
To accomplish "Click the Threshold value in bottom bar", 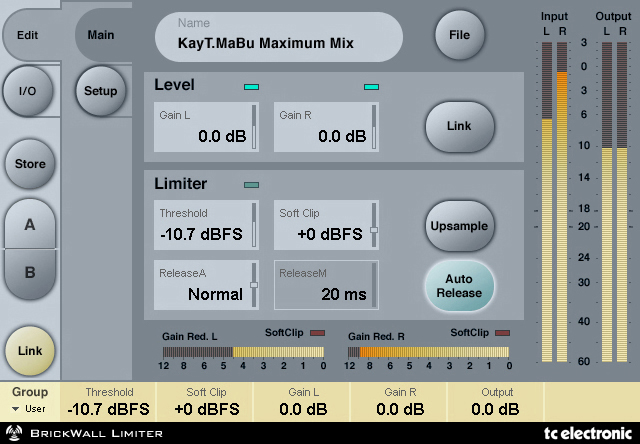I will pyautogui.click(x=109, y=409).
